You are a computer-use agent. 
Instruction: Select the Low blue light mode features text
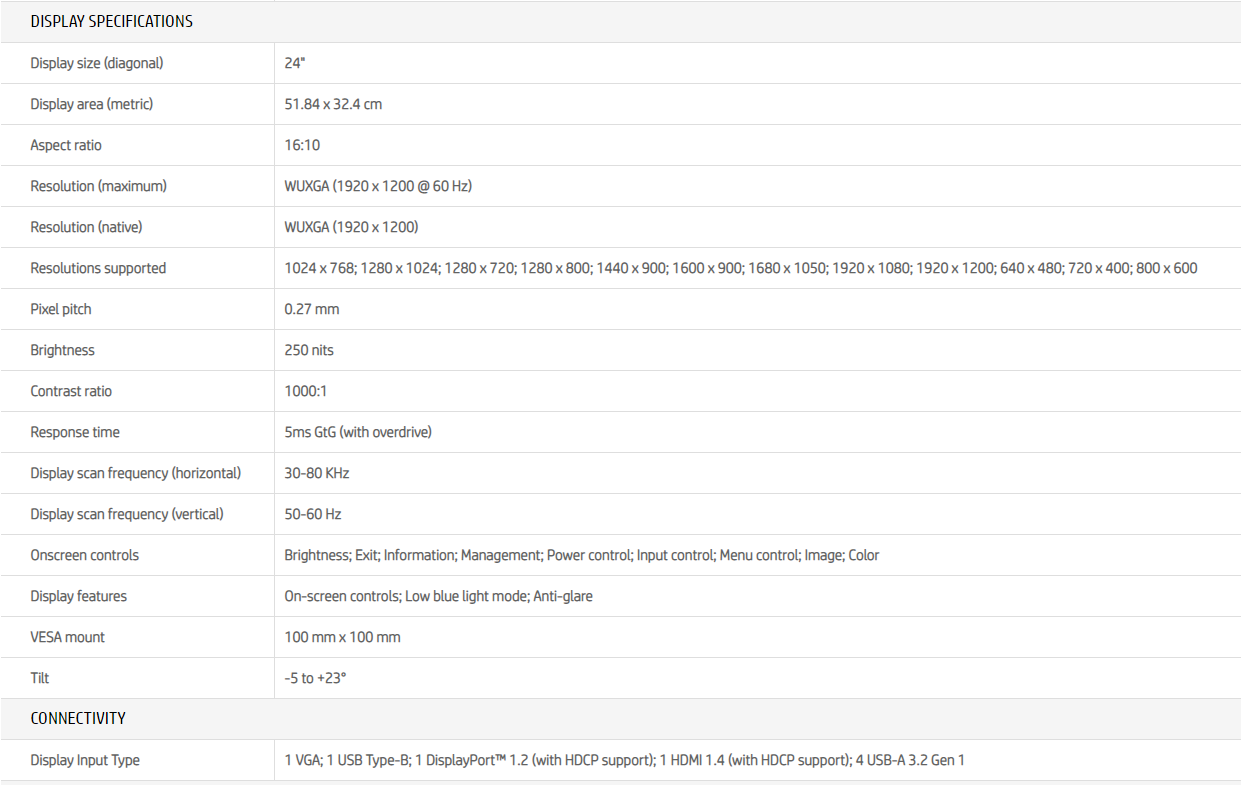[465, 596]
